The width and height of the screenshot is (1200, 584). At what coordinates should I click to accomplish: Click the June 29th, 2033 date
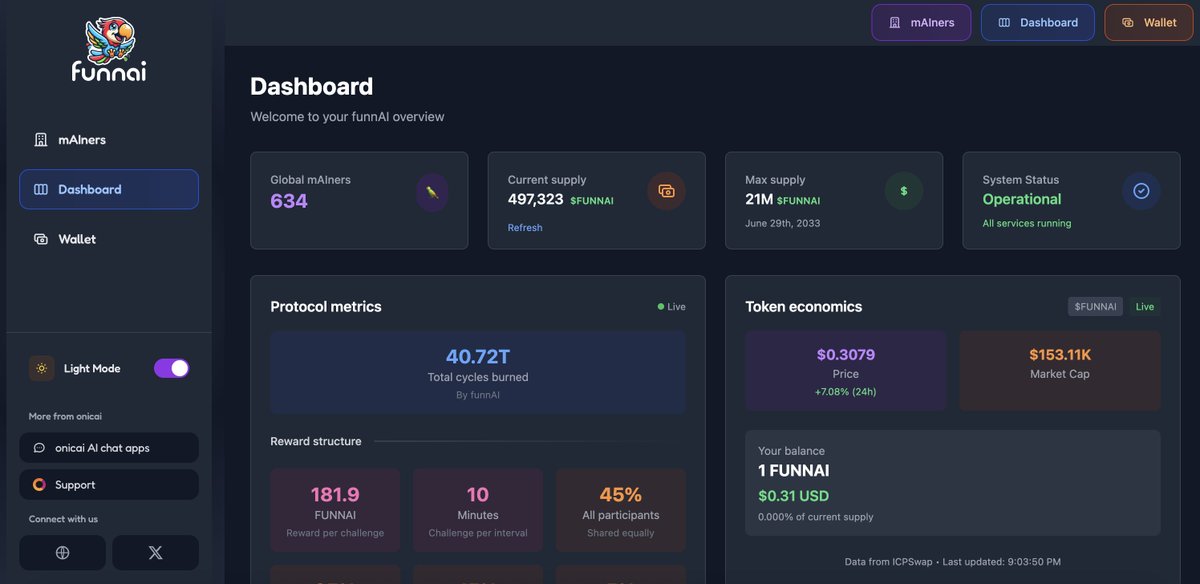coord(783,223)
